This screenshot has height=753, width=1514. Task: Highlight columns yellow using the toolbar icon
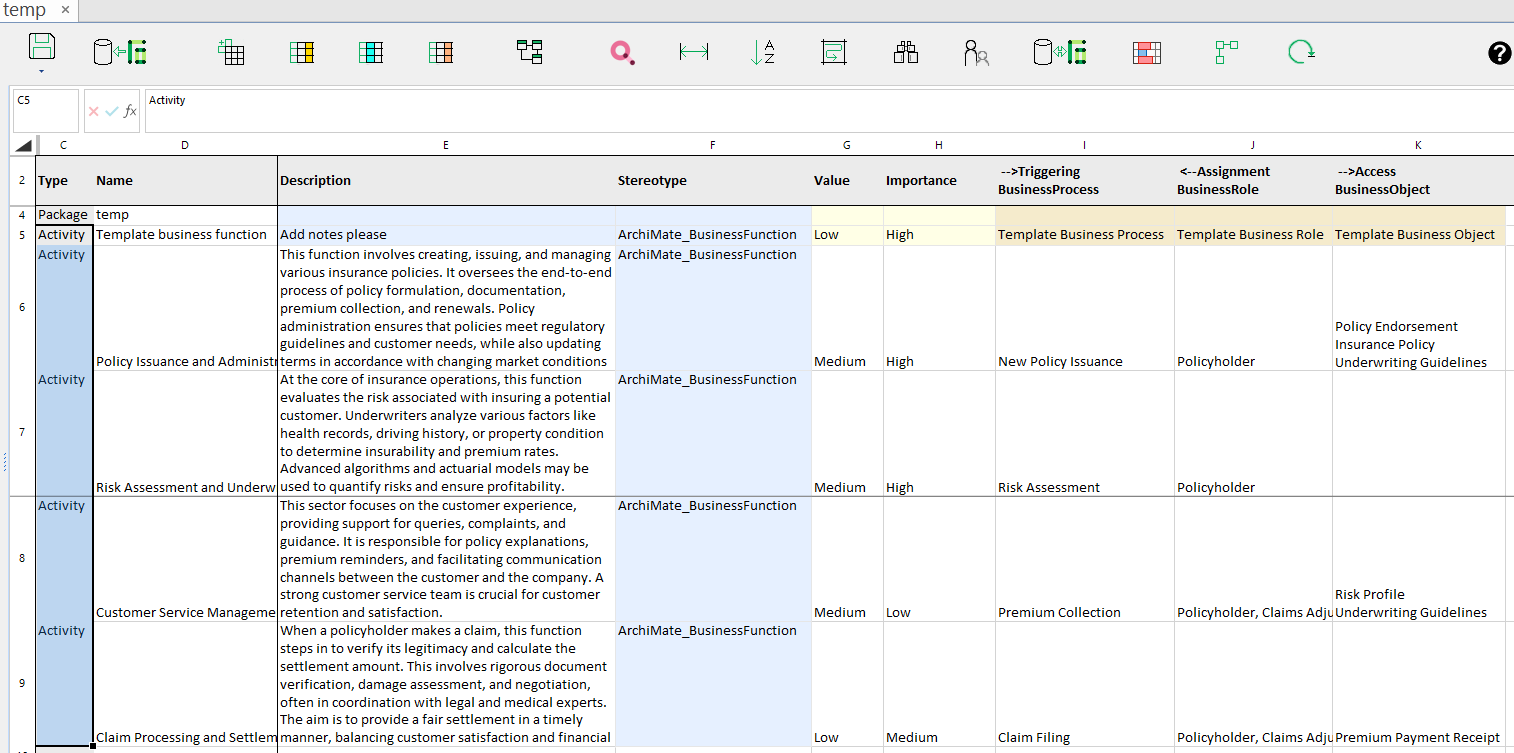(302, 52)
